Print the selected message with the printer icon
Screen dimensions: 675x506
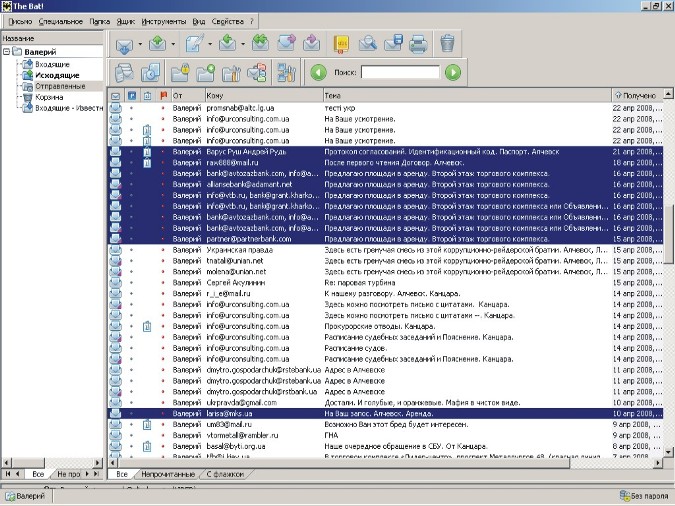click(x=418, y=43)
